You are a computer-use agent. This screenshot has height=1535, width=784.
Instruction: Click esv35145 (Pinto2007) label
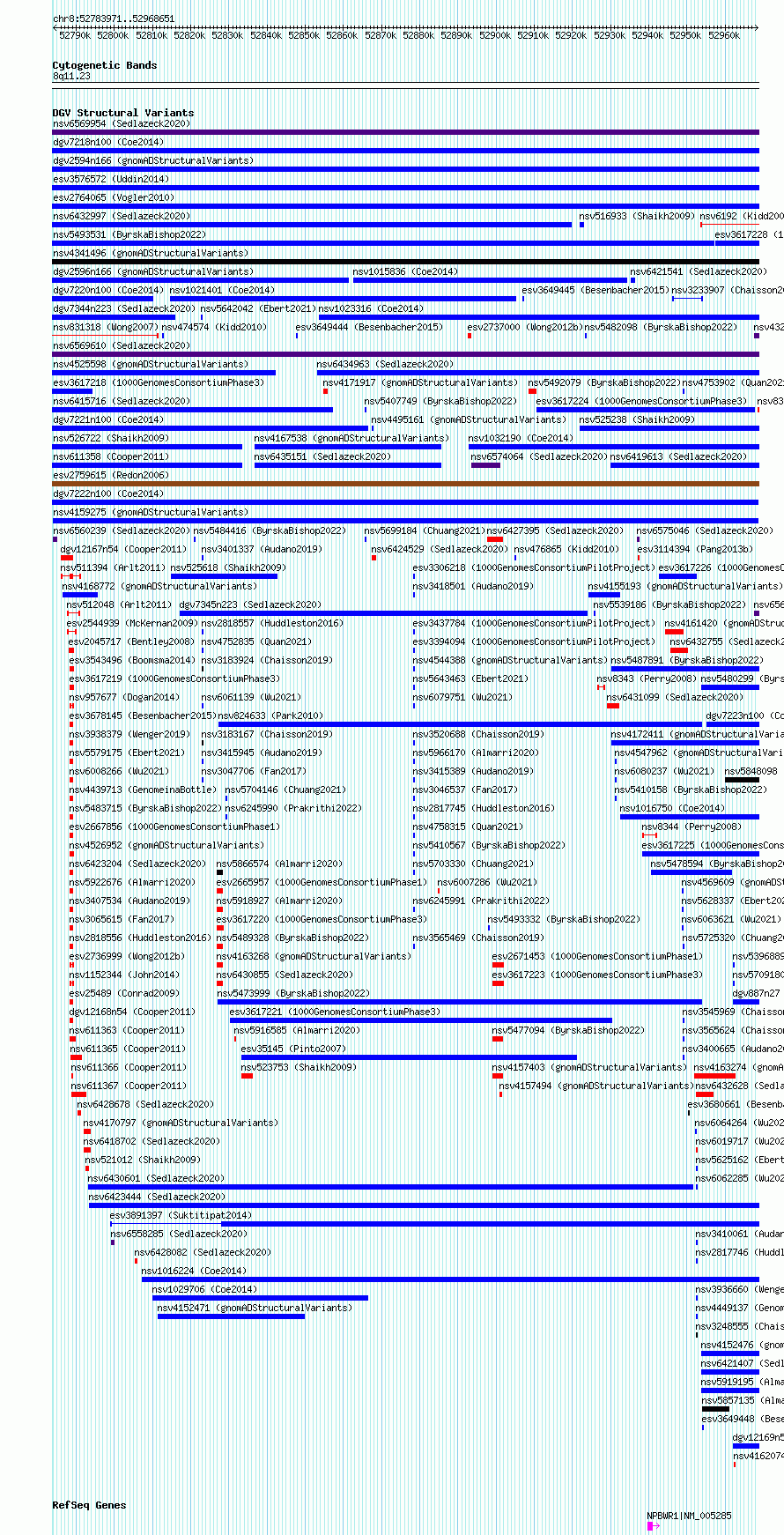[294, 1049]
